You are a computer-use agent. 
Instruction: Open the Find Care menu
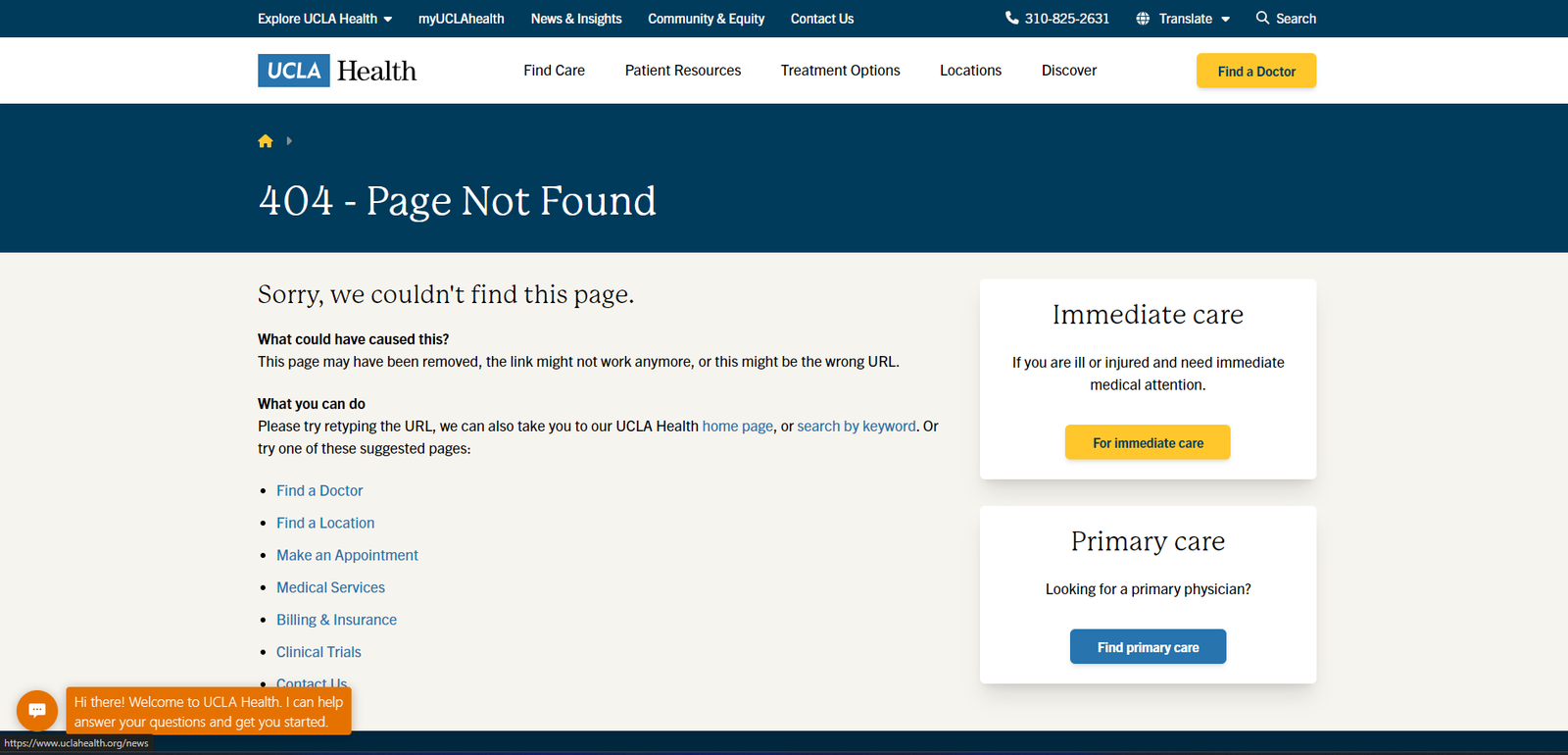554,71
